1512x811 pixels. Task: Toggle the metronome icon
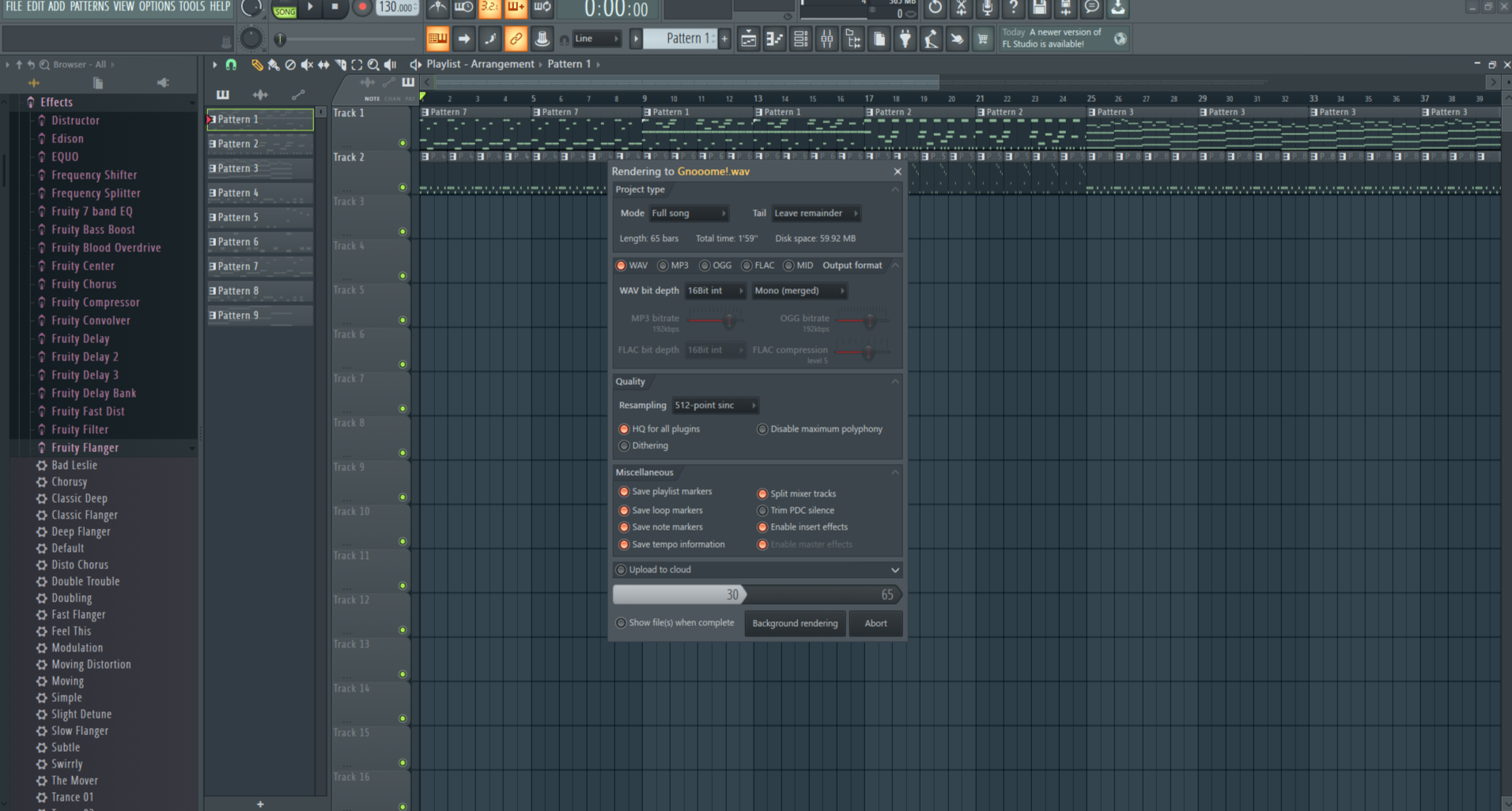click(437, 8)
